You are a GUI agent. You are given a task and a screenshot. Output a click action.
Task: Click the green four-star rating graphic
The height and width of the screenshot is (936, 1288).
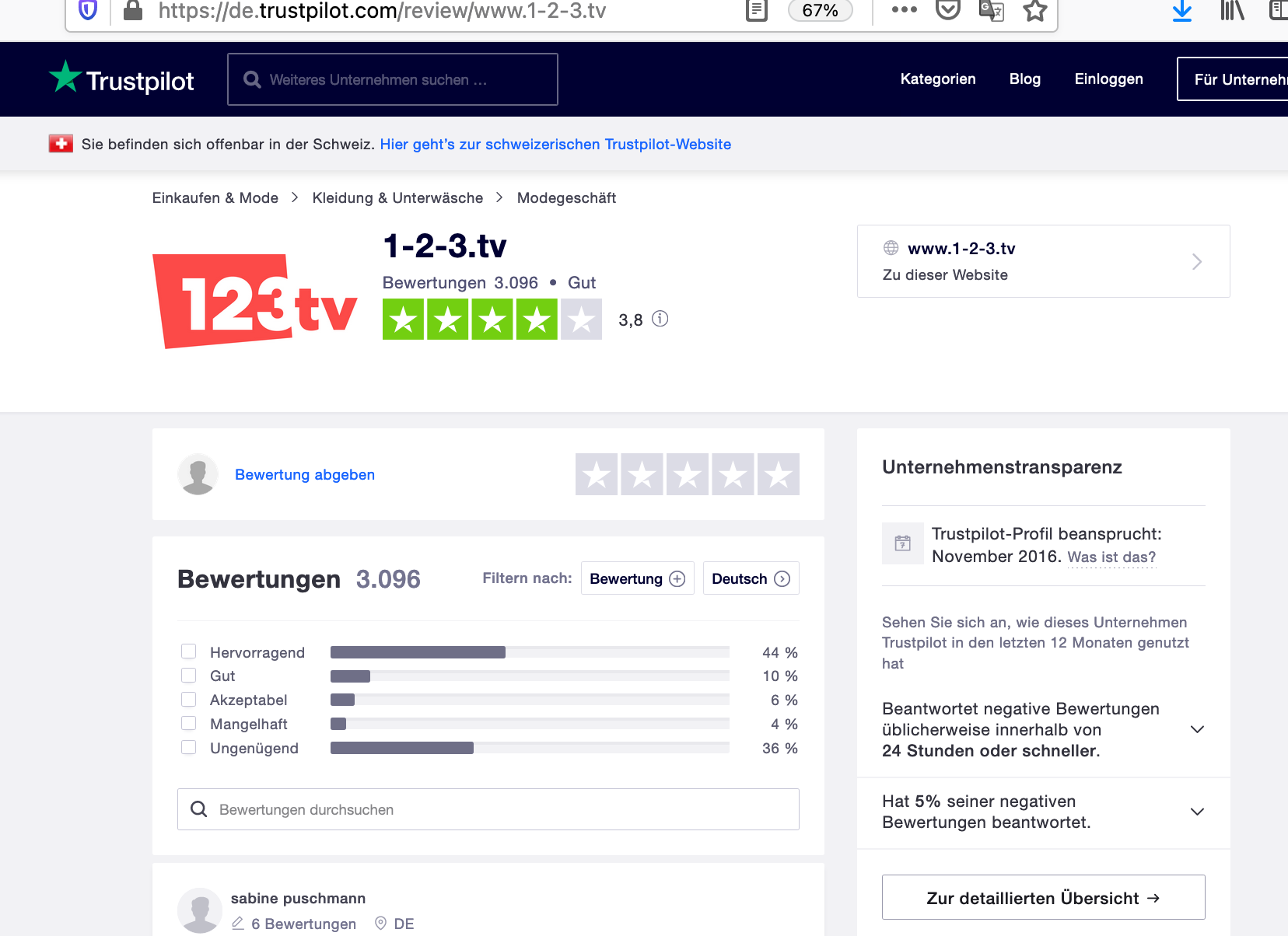click(x=492, y=319)
